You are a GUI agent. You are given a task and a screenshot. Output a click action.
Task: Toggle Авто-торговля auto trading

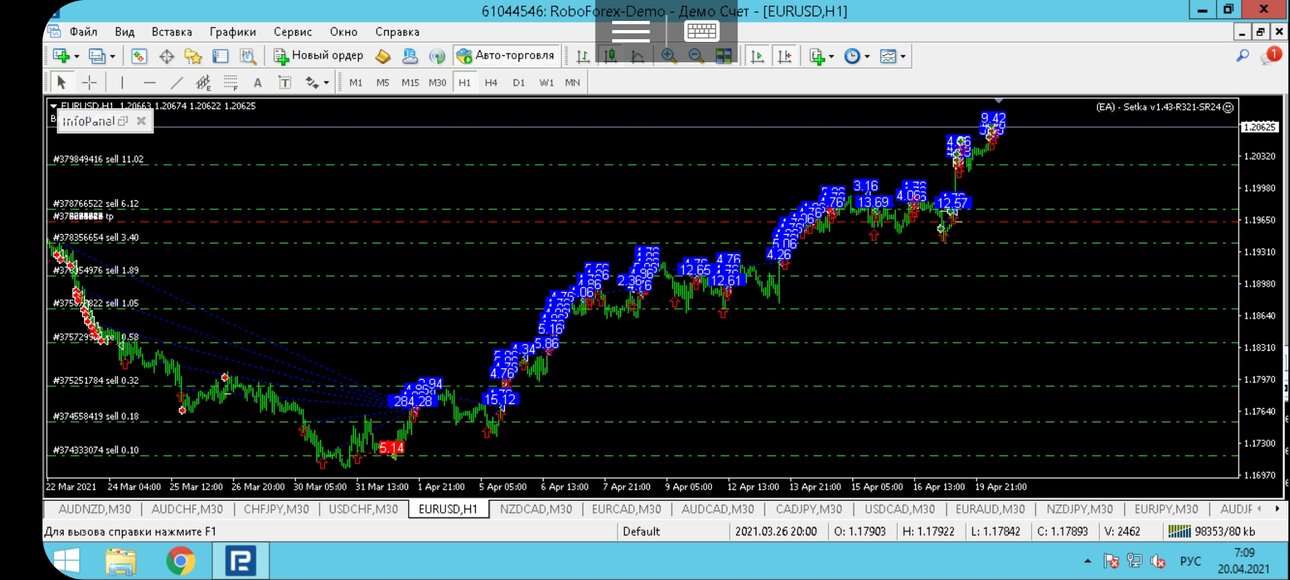point(505,56)
